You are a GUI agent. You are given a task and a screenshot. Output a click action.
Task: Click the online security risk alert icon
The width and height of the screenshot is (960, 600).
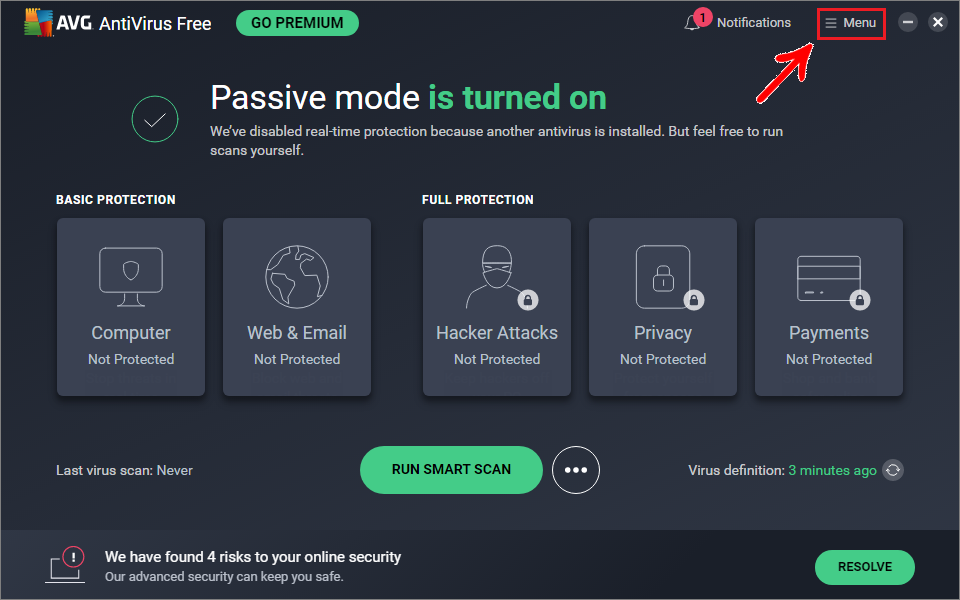[66, 564]
